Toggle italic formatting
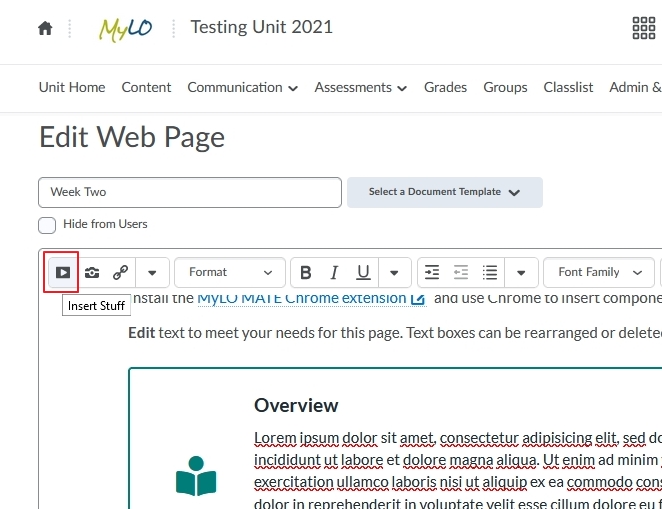 tap(334, 272)
